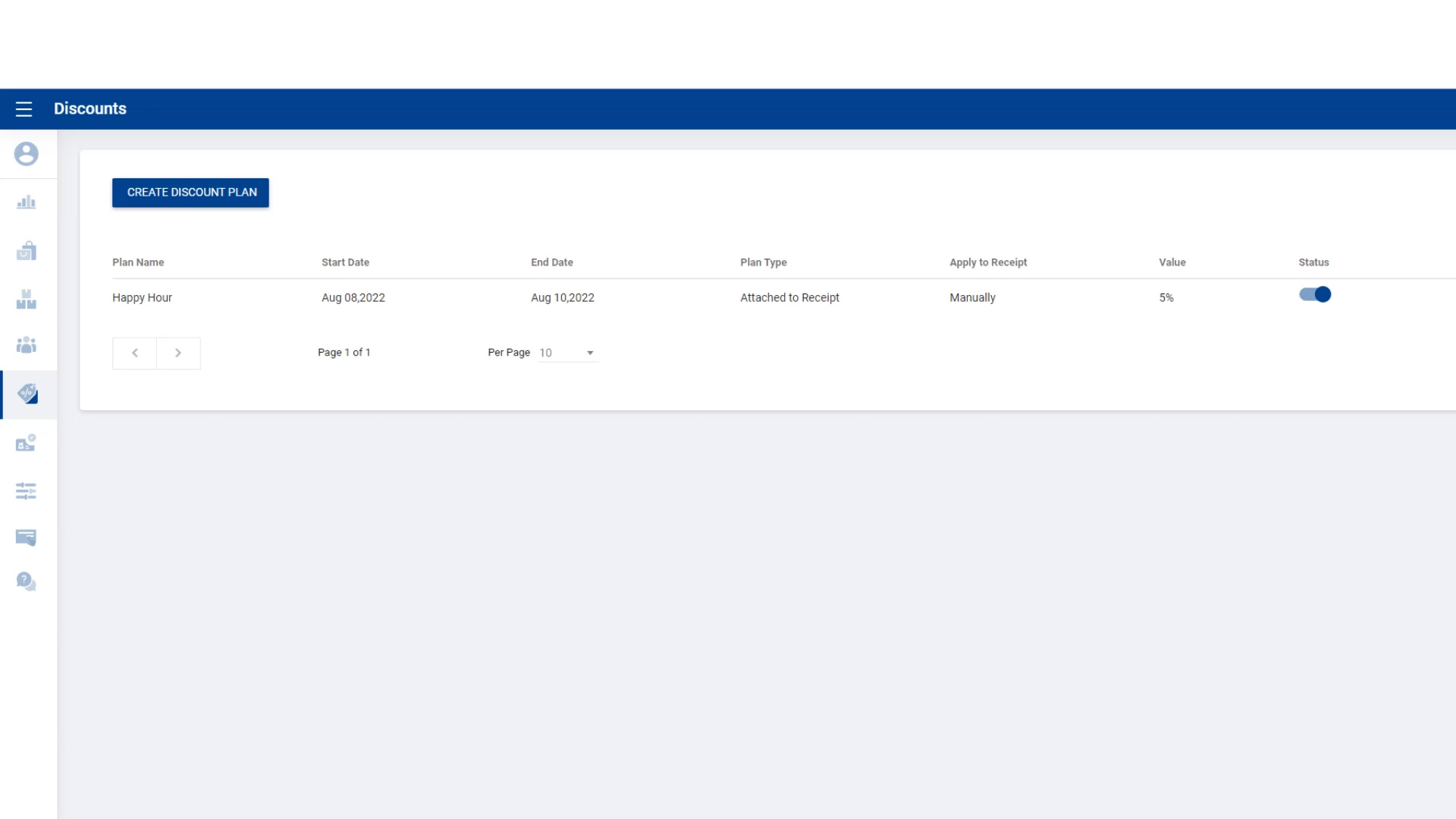Click the shopping bag sidebar icon
This screenshot has height=819, width=1456.
pyautogui.click(x=27, y=251)
